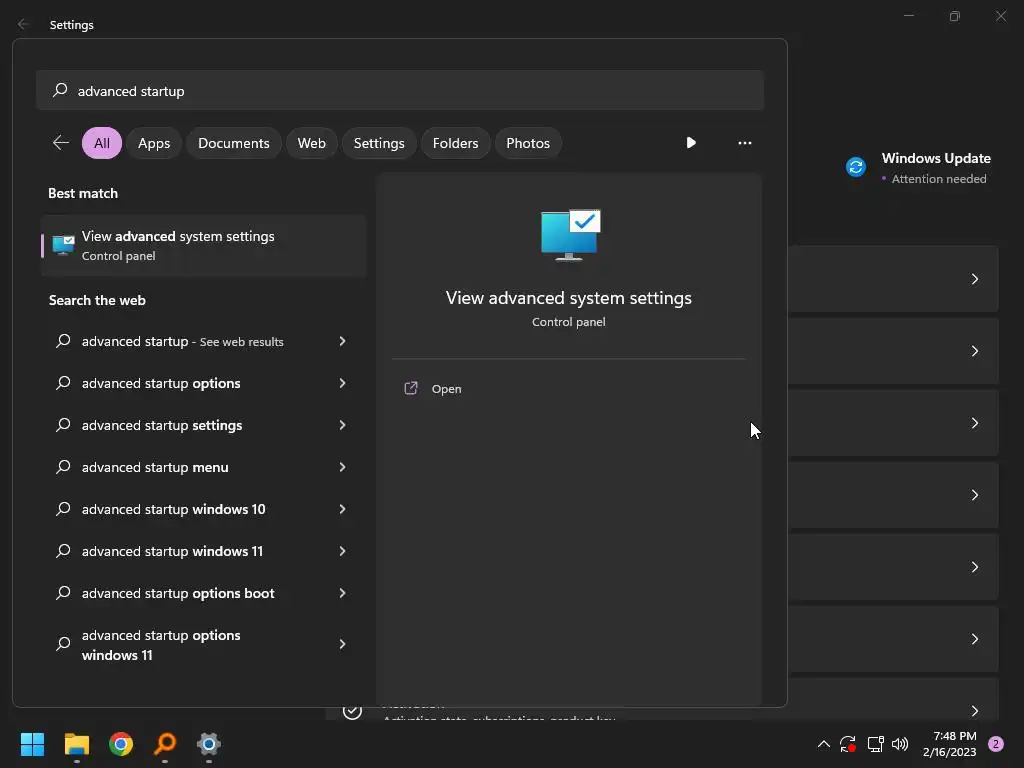Image resolution: width=1024 pixels, height=768 pixels.
Task: Expand chevron for advanced startup windows 11
Action: (x=342, y=551)
